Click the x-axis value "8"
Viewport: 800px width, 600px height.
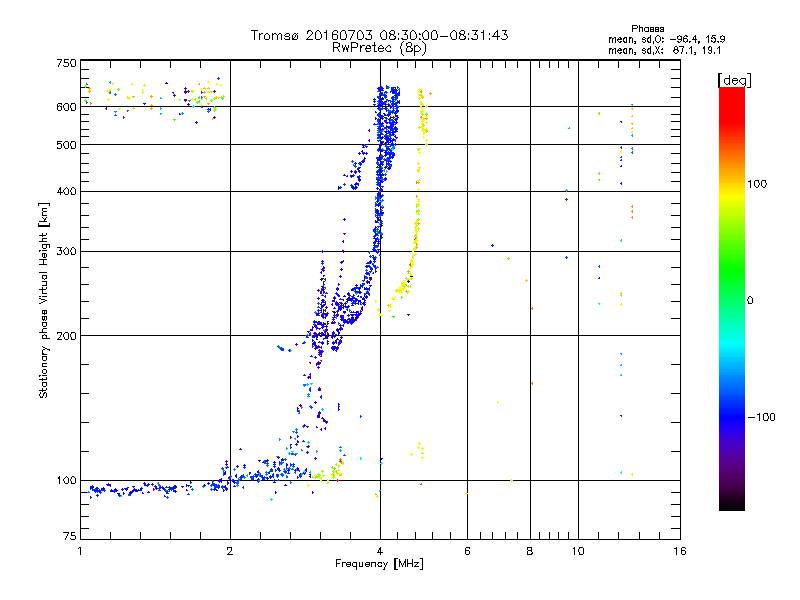530,551
